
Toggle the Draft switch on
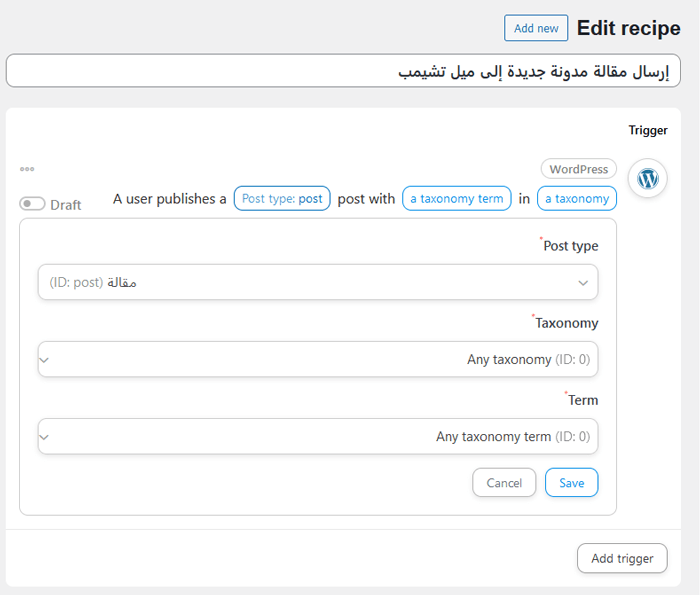point(32,204)
